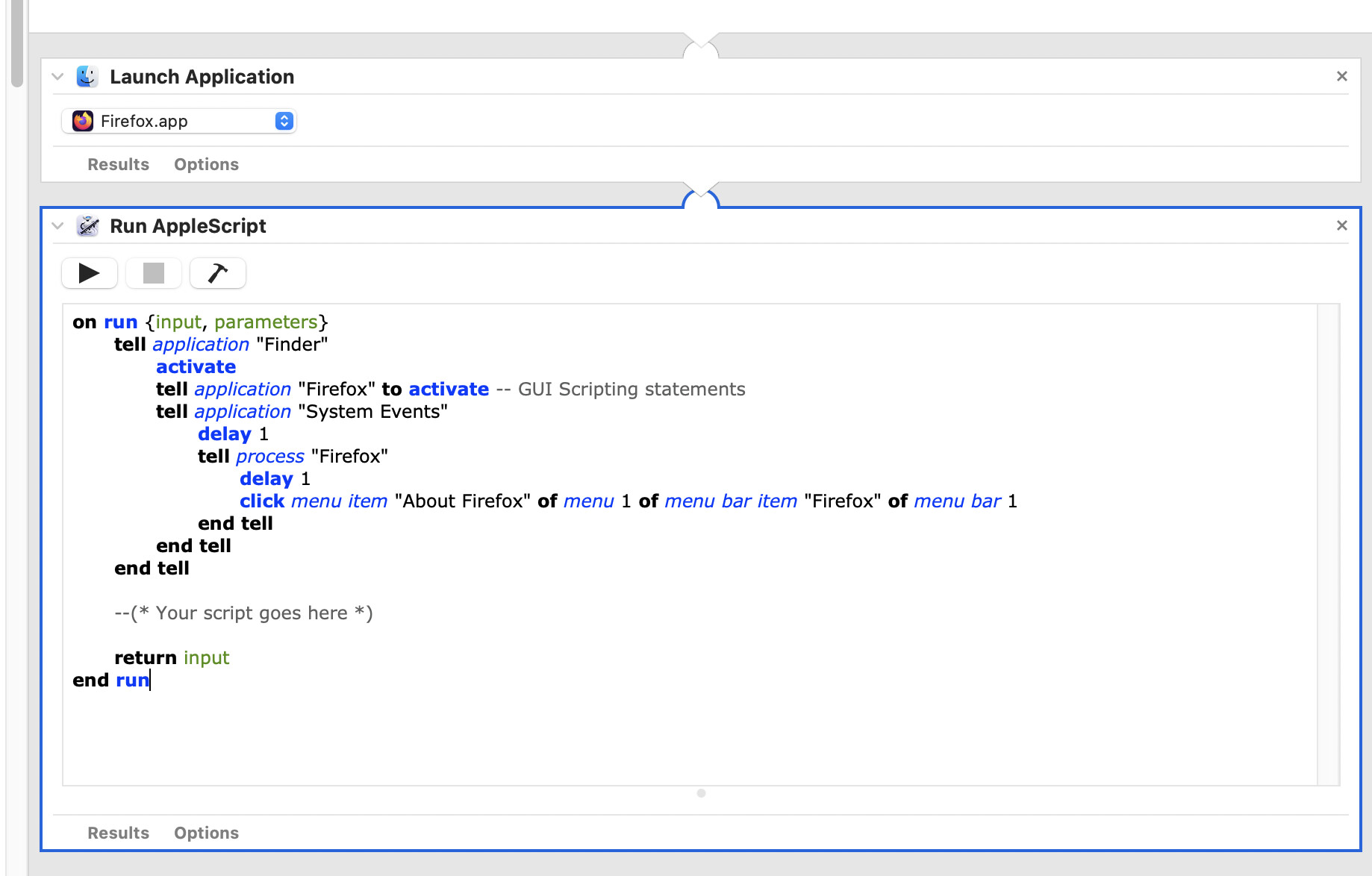The height and width of the screenshot is (876, 1372).
Task: Collapse the Launch Application action
Action: coord(57,77)
